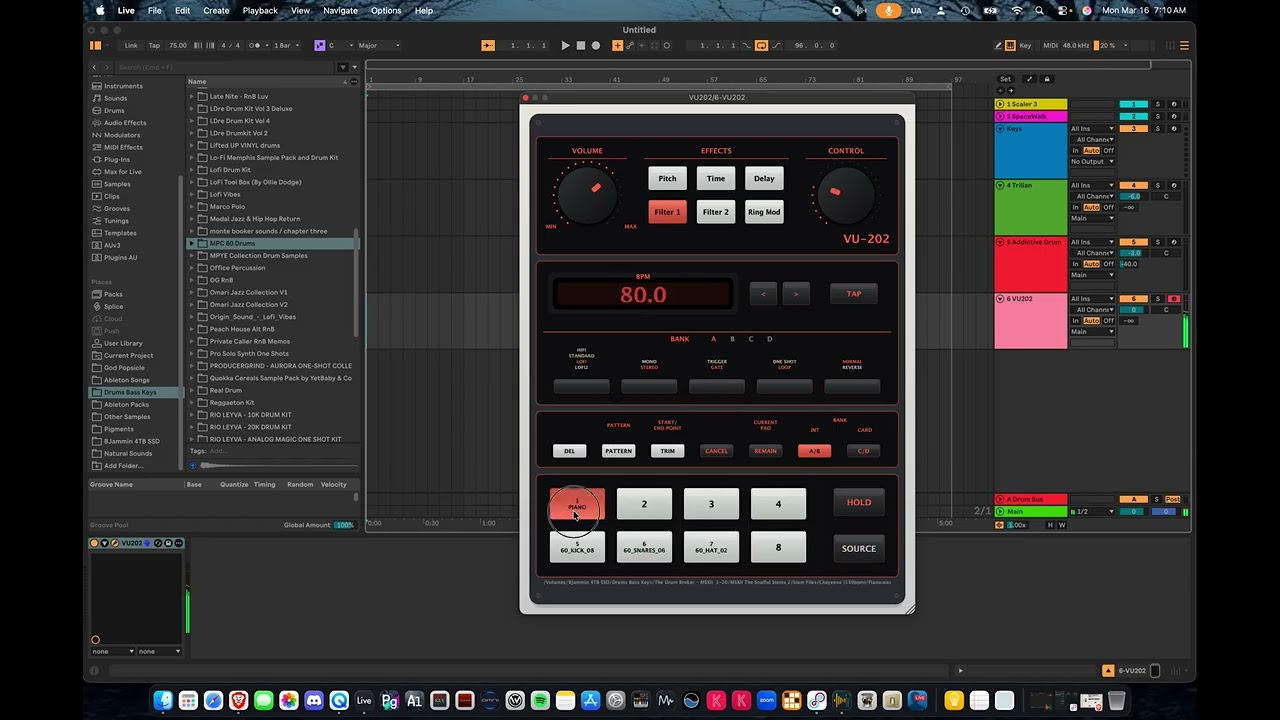Click the BPM decrease arrow button

tap(763, 294)
